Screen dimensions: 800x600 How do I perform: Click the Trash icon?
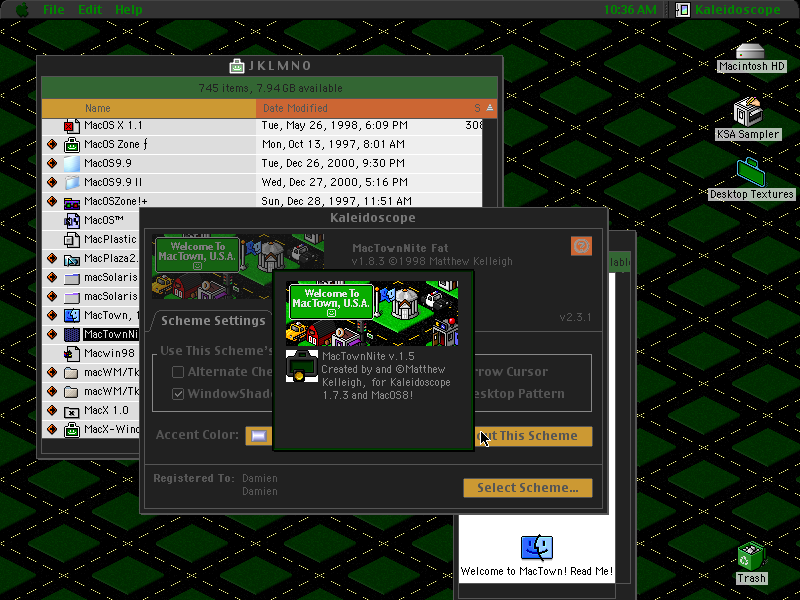point(751,557)
